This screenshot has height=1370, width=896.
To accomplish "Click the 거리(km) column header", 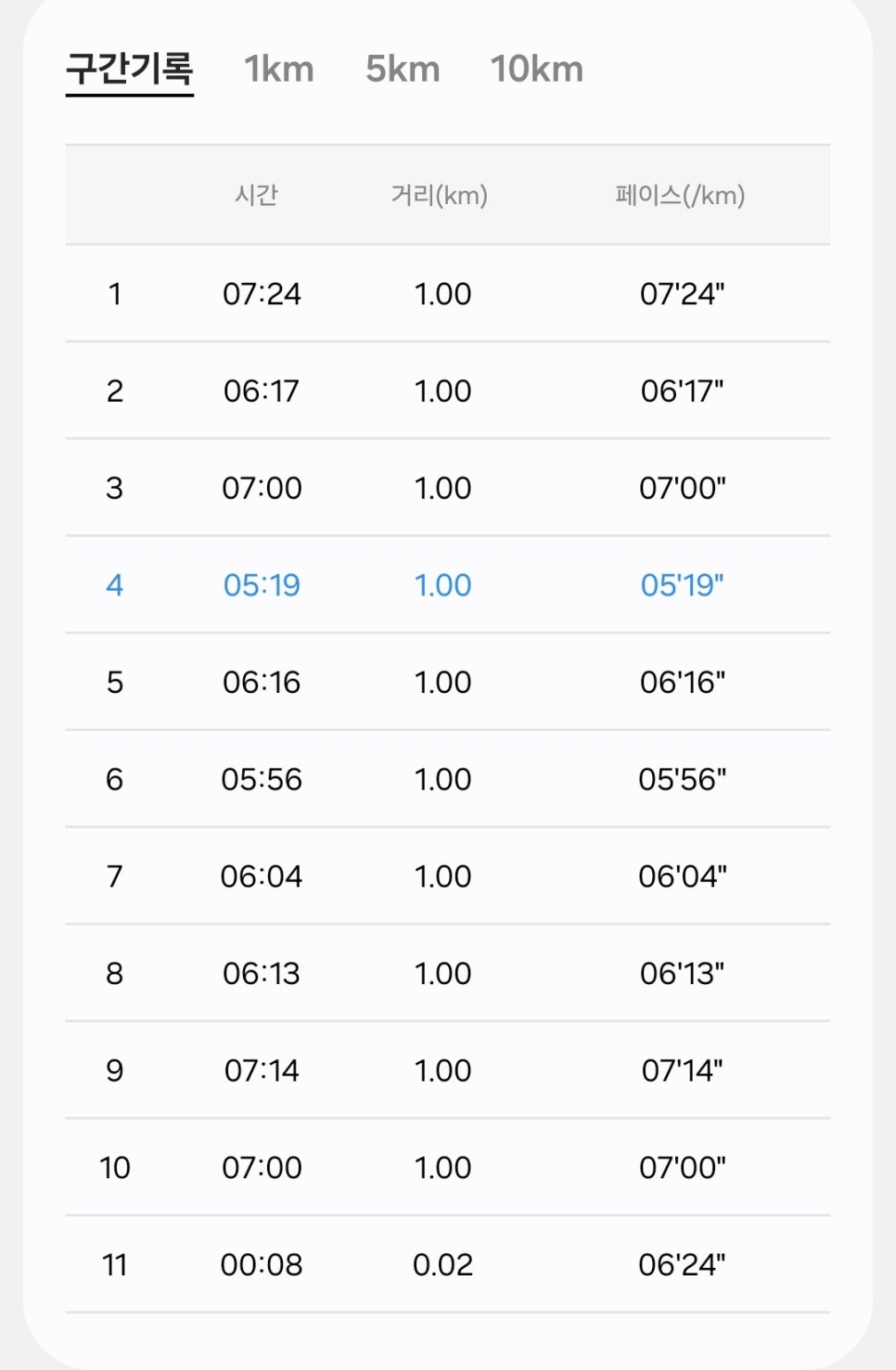I will [x=440, y=196].
